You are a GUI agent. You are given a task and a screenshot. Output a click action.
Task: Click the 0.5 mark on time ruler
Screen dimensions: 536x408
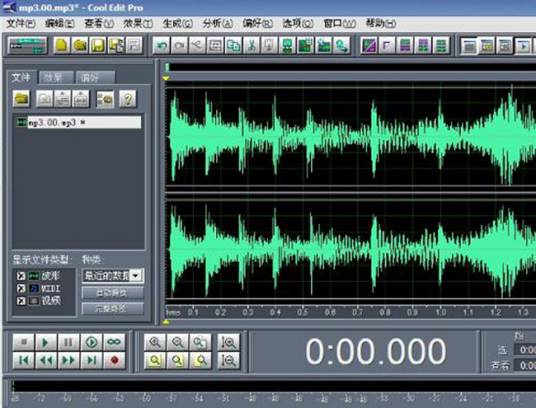tap(302, 312)
